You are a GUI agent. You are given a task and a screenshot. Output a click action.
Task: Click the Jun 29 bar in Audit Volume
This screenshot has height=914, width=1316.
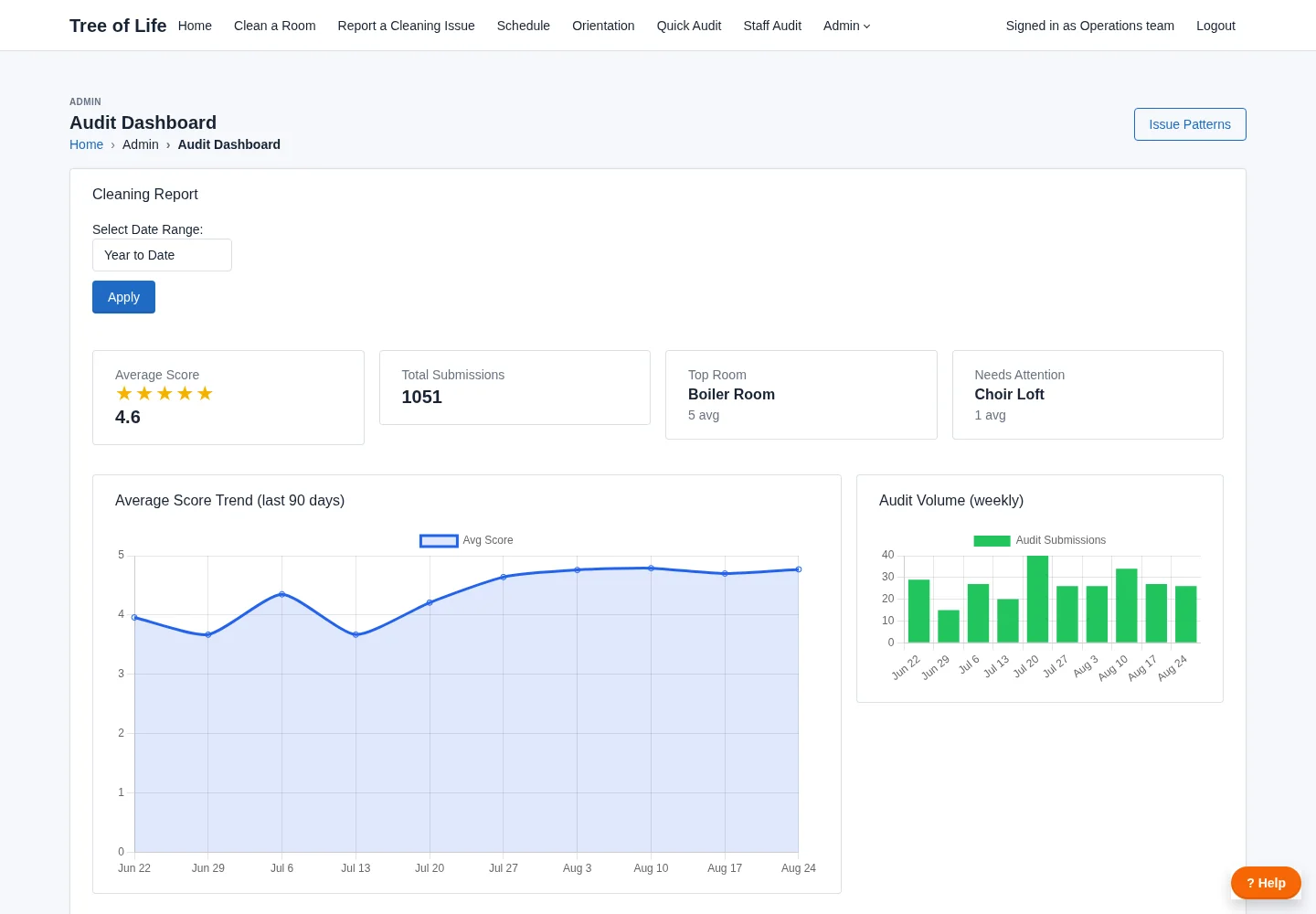[x=949, y=626]
